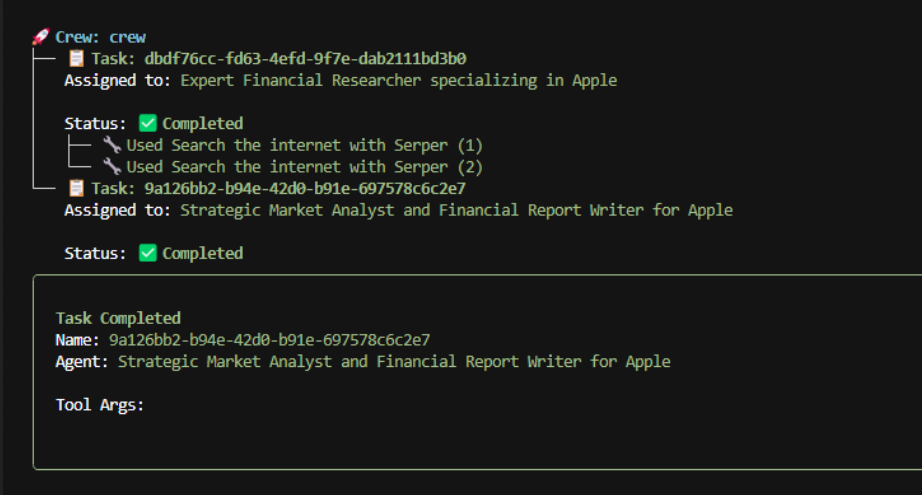This screenshot has width=922, height=495.
Task: Click the rocket icon beside Crew
Action: pos(41,36)
